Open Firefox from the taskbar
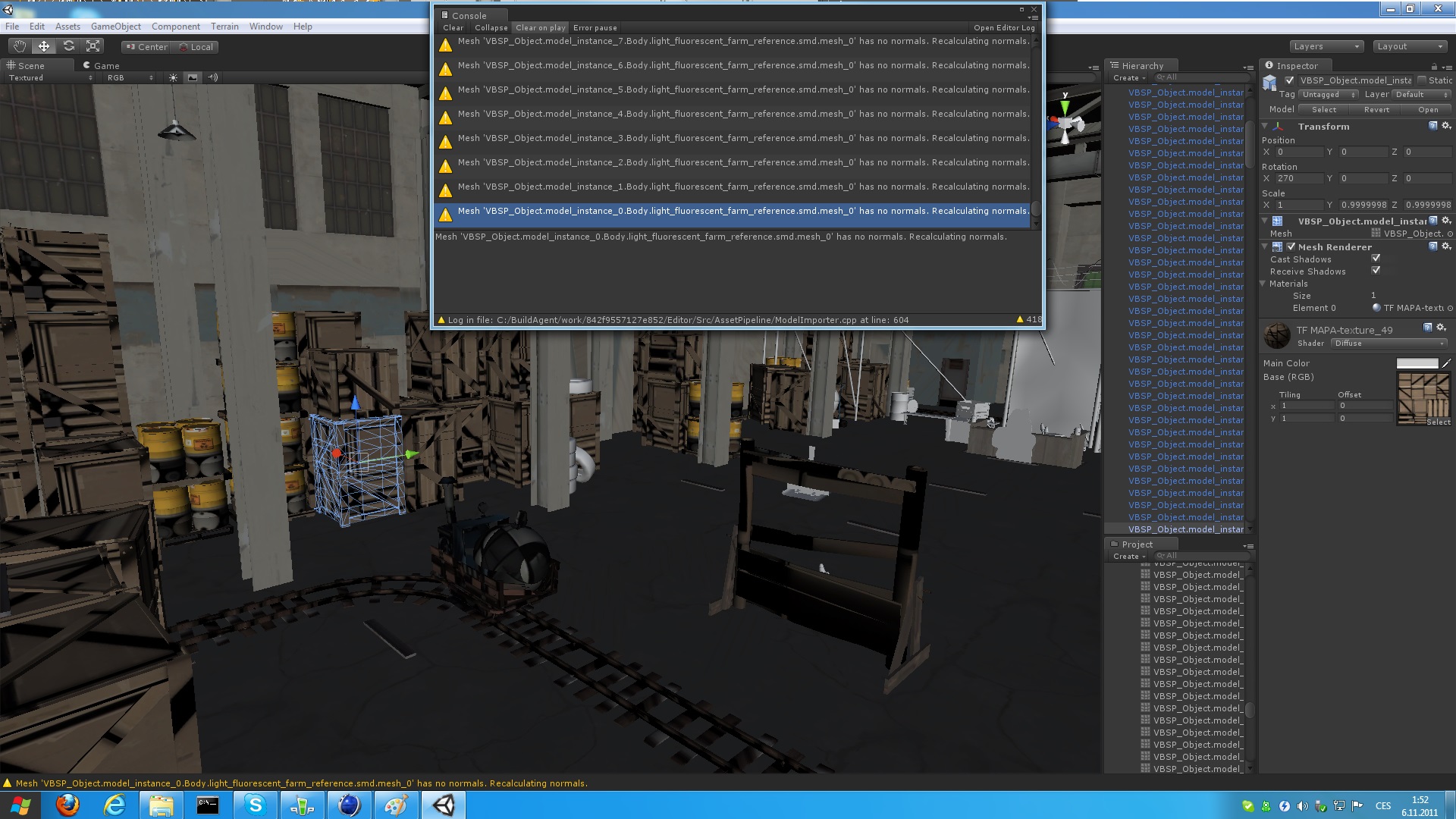Viewport: 1456px width, 819px height. (x=67, y=805)
